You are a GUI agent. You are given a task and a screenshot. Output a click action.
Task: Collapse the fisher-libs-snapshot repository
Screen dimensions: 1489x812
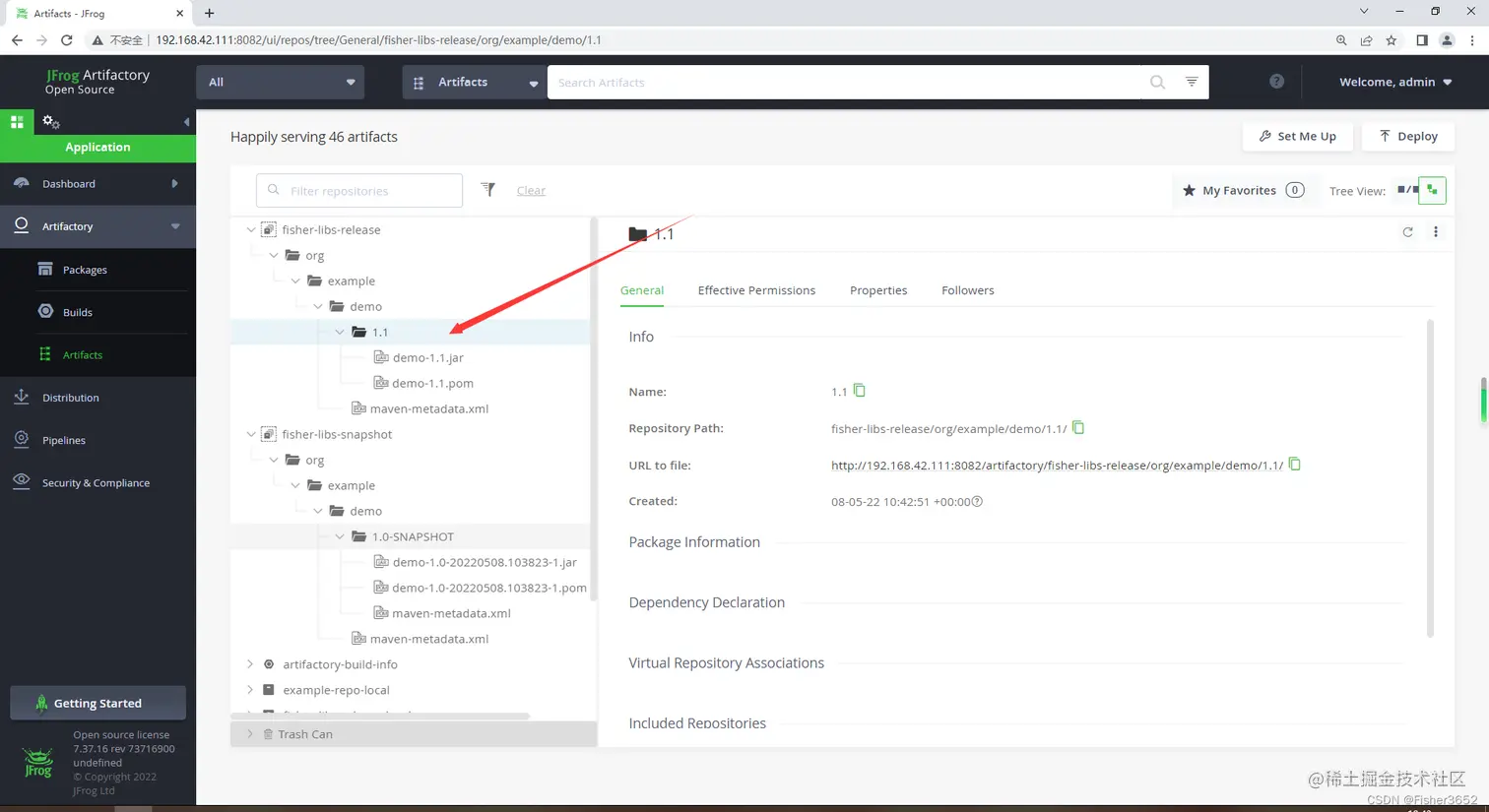click(250, 434)
